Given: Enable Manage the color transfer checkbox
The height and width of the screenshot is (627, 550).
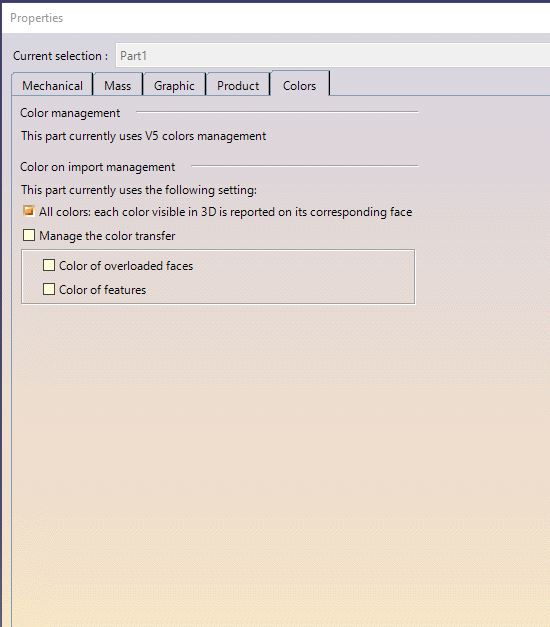Looking at the screenshot, I should (29, 235).
